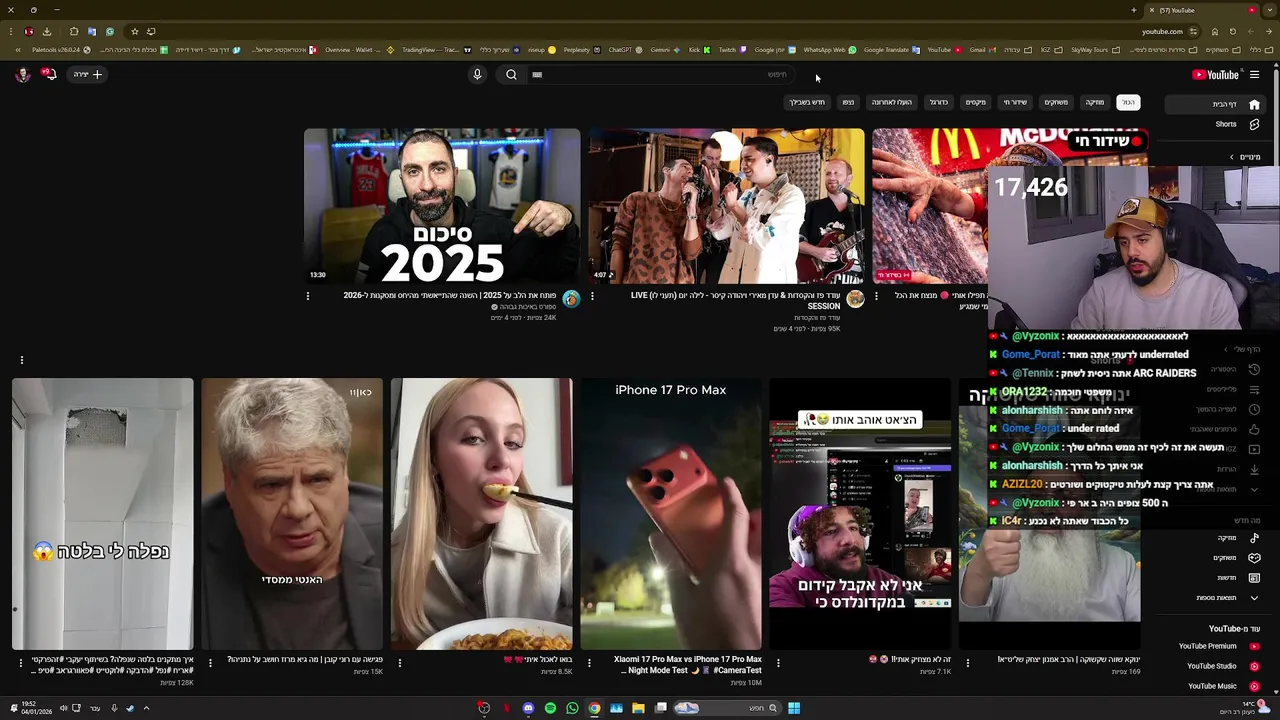
Task: Click the יצירה create button
Action: 88,74
